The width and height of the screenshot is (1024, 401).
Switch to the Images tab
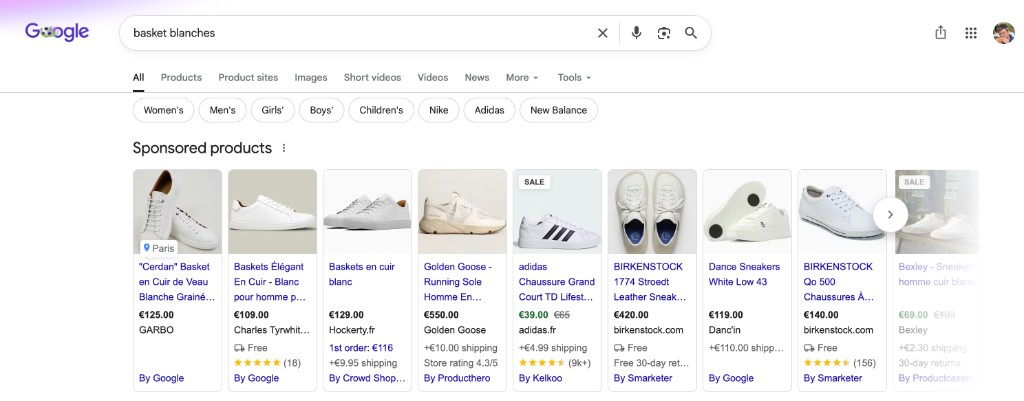(311, 77)
